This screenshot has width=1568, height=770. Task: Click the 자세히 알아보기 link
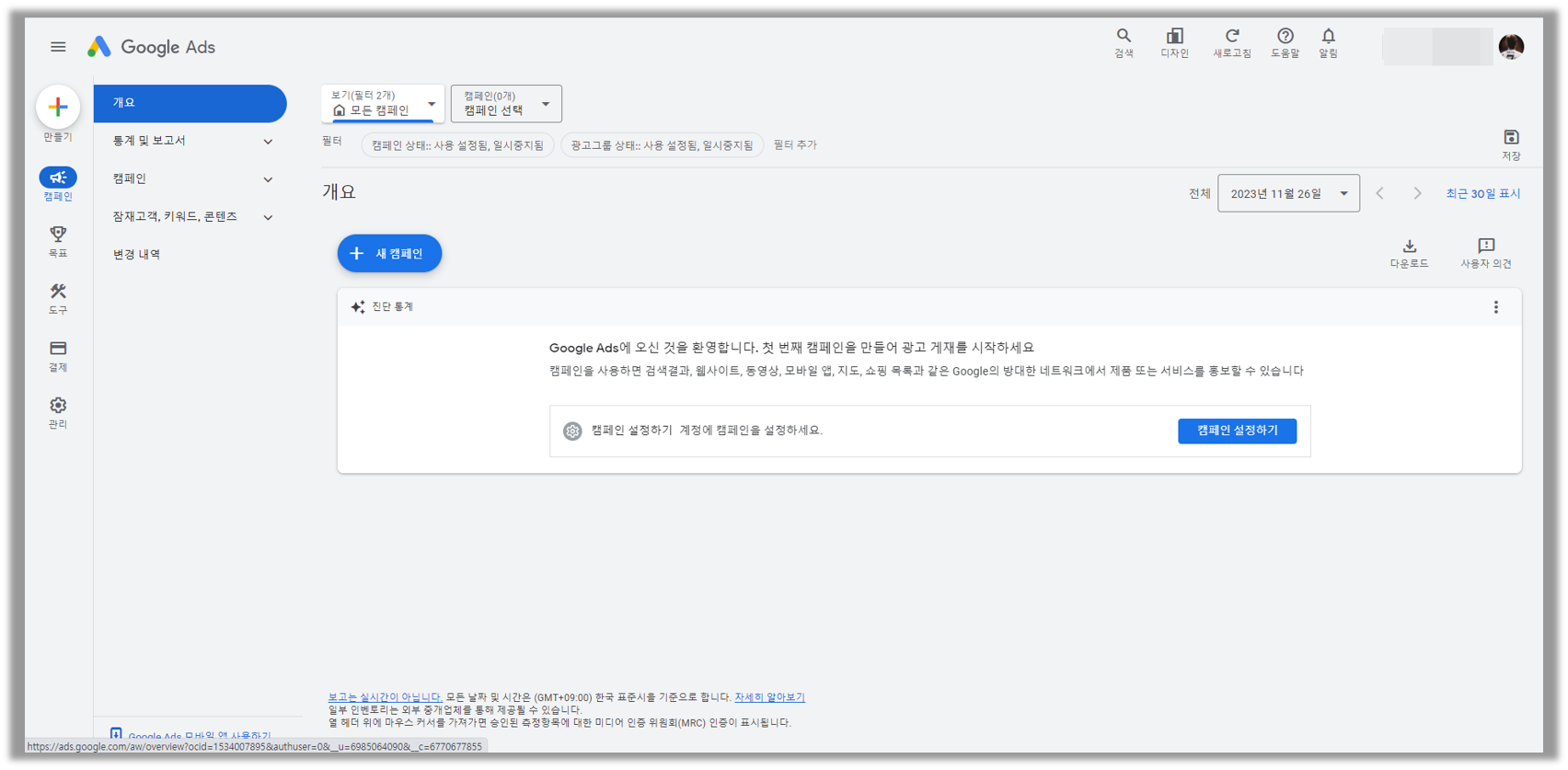click(769, 697)
